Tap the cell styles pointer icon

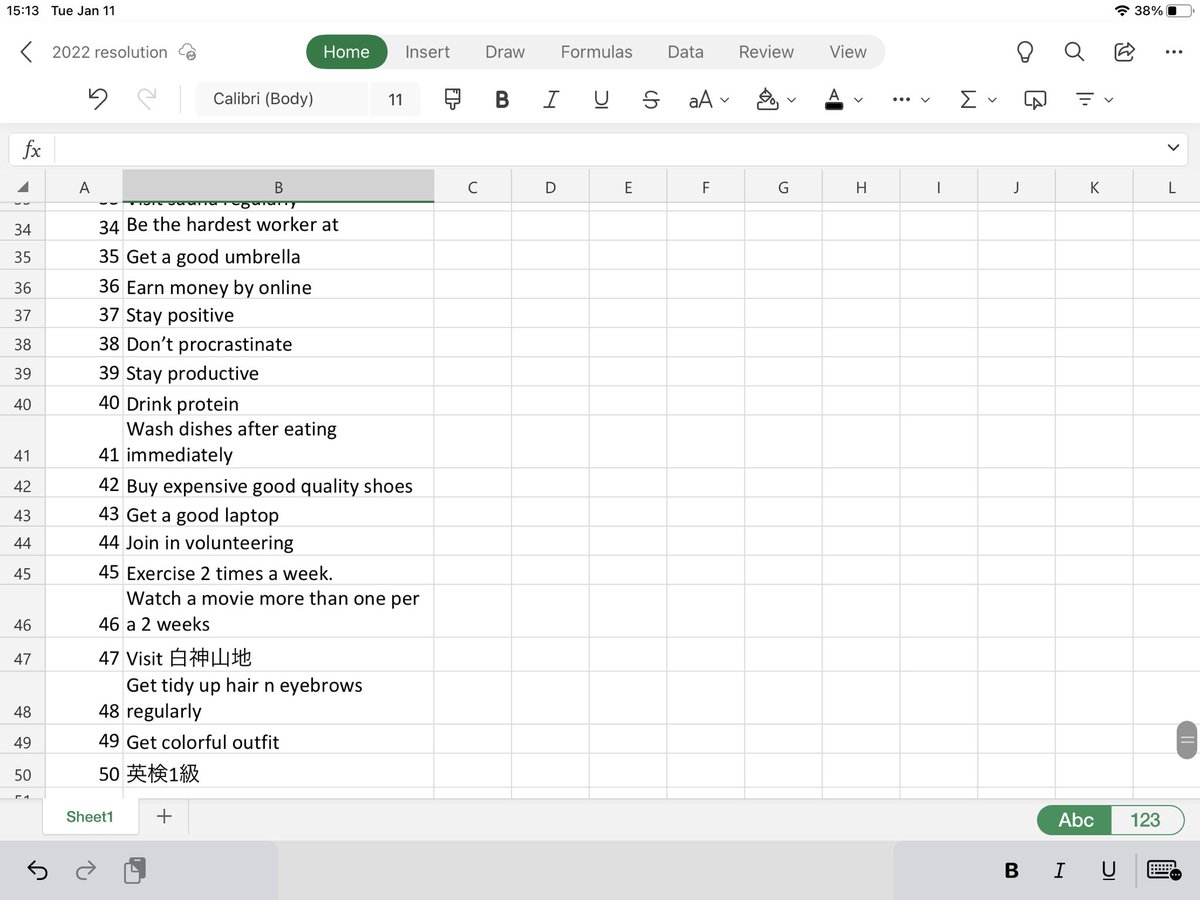coord(1035,99)
